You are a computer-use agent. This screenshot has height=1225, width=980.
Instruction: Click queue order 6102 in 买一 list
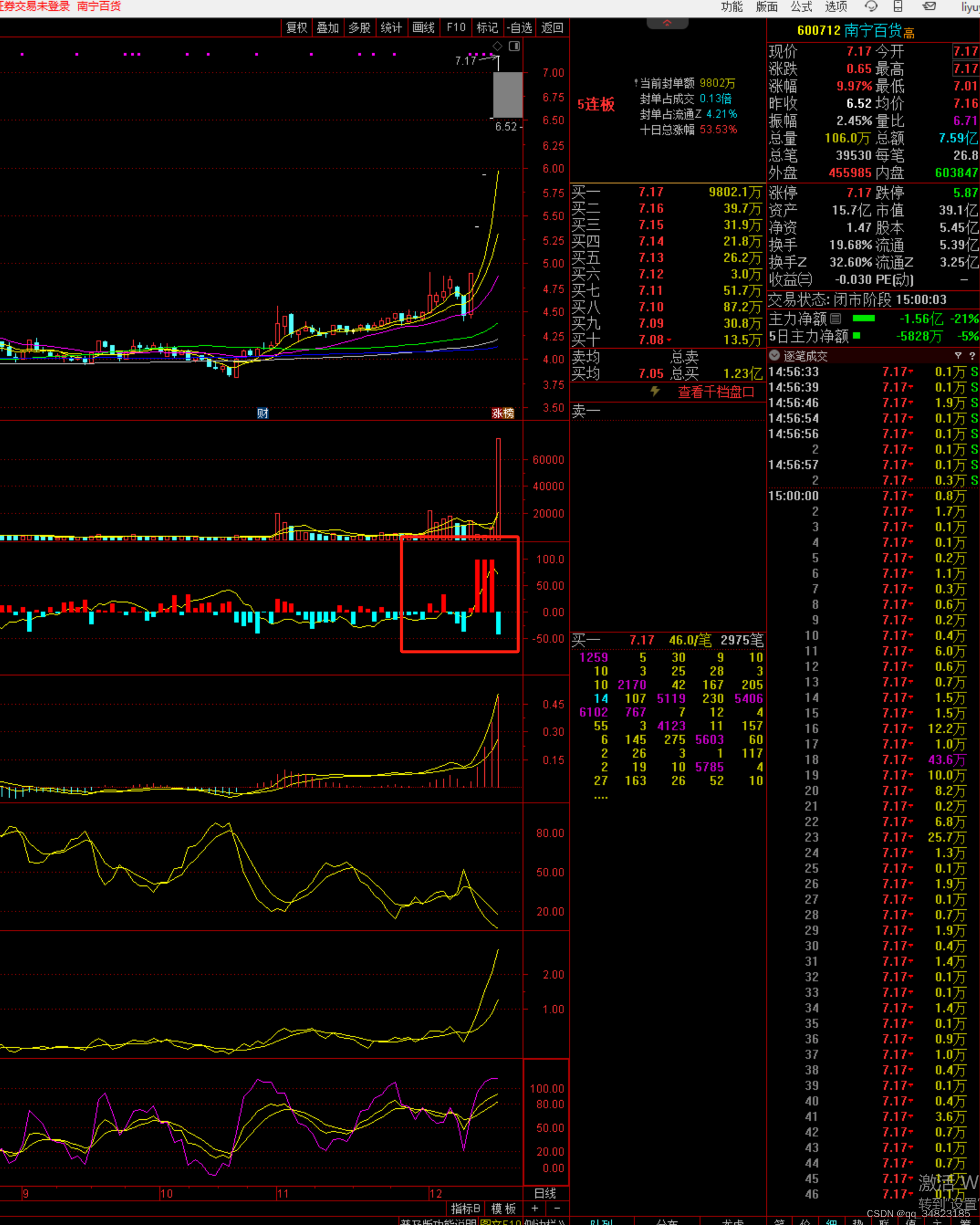point(594,712)
